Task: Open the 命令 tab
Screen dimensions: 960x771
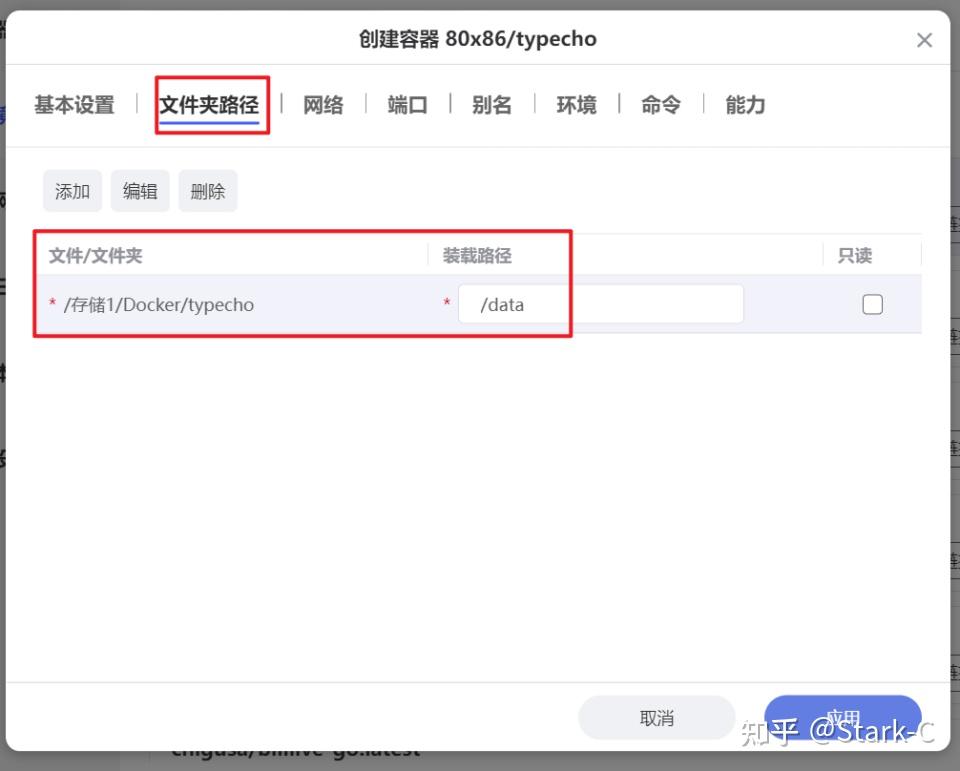Action: tap(660, 103)
